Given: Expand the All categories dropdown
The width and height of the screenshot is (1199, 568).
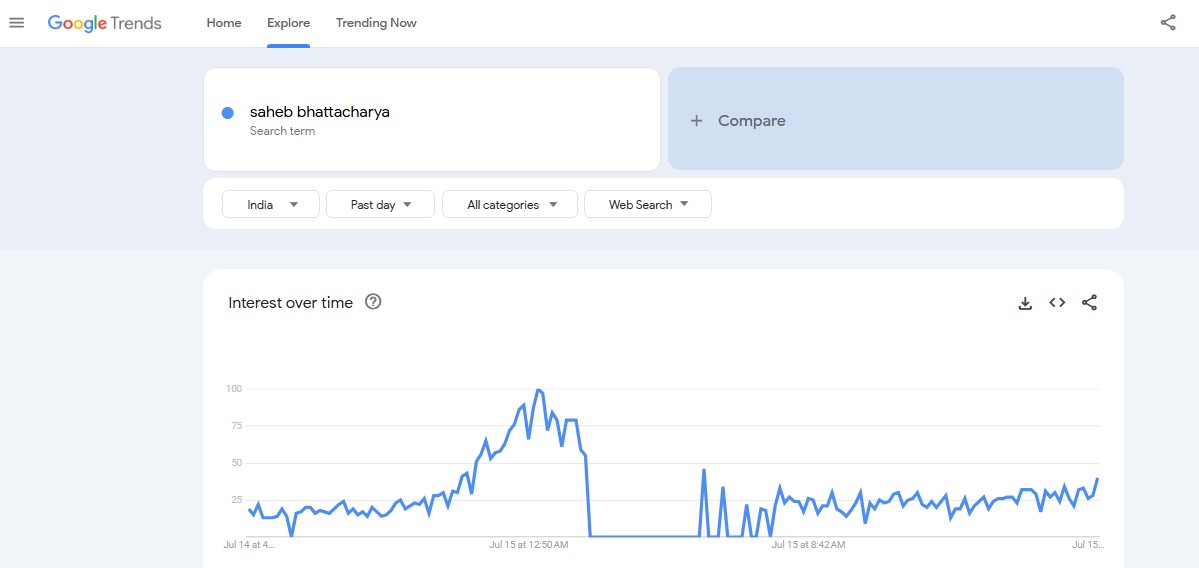Looking at the screenshot, I should (x=510, y=204).
